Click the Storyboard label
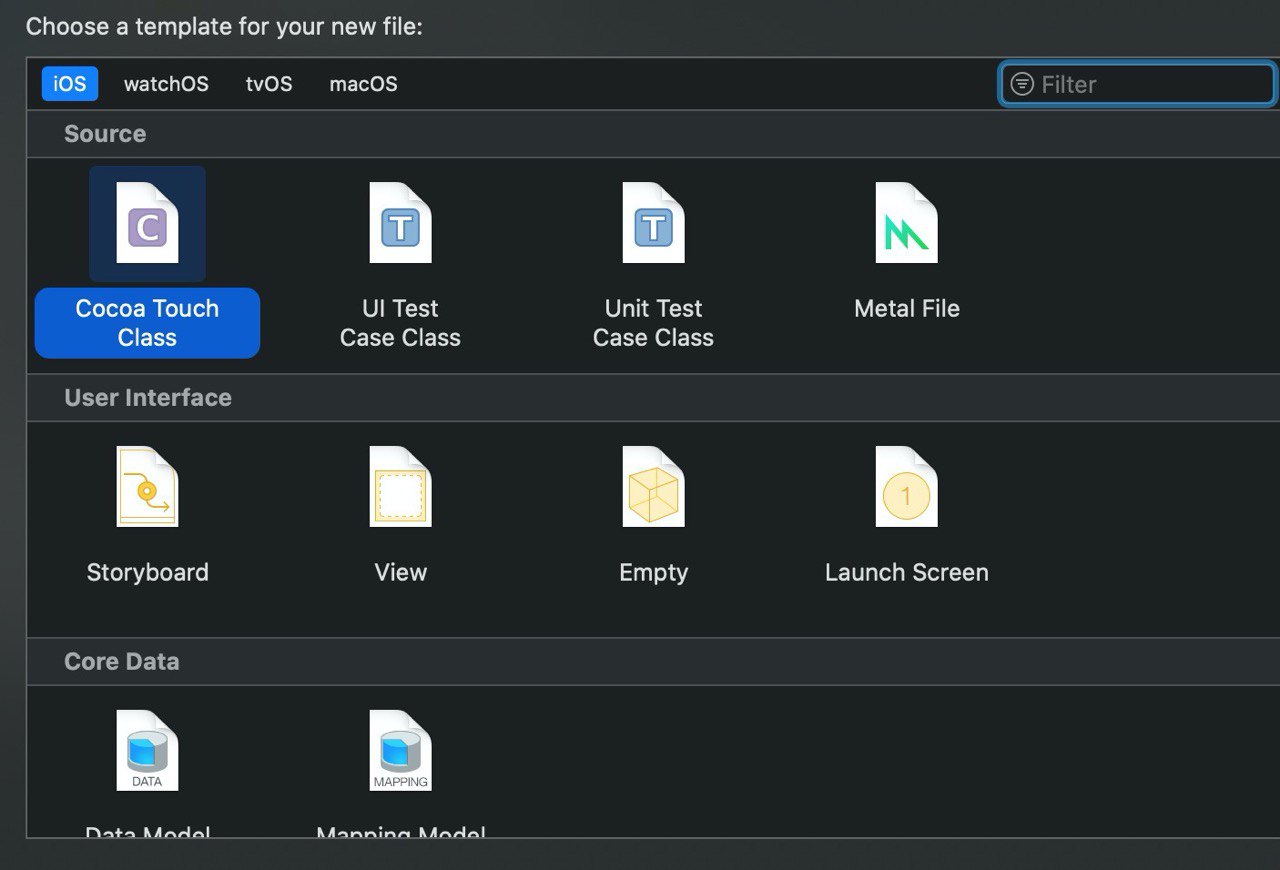The image size is (1280, 870). click(147, 573)
